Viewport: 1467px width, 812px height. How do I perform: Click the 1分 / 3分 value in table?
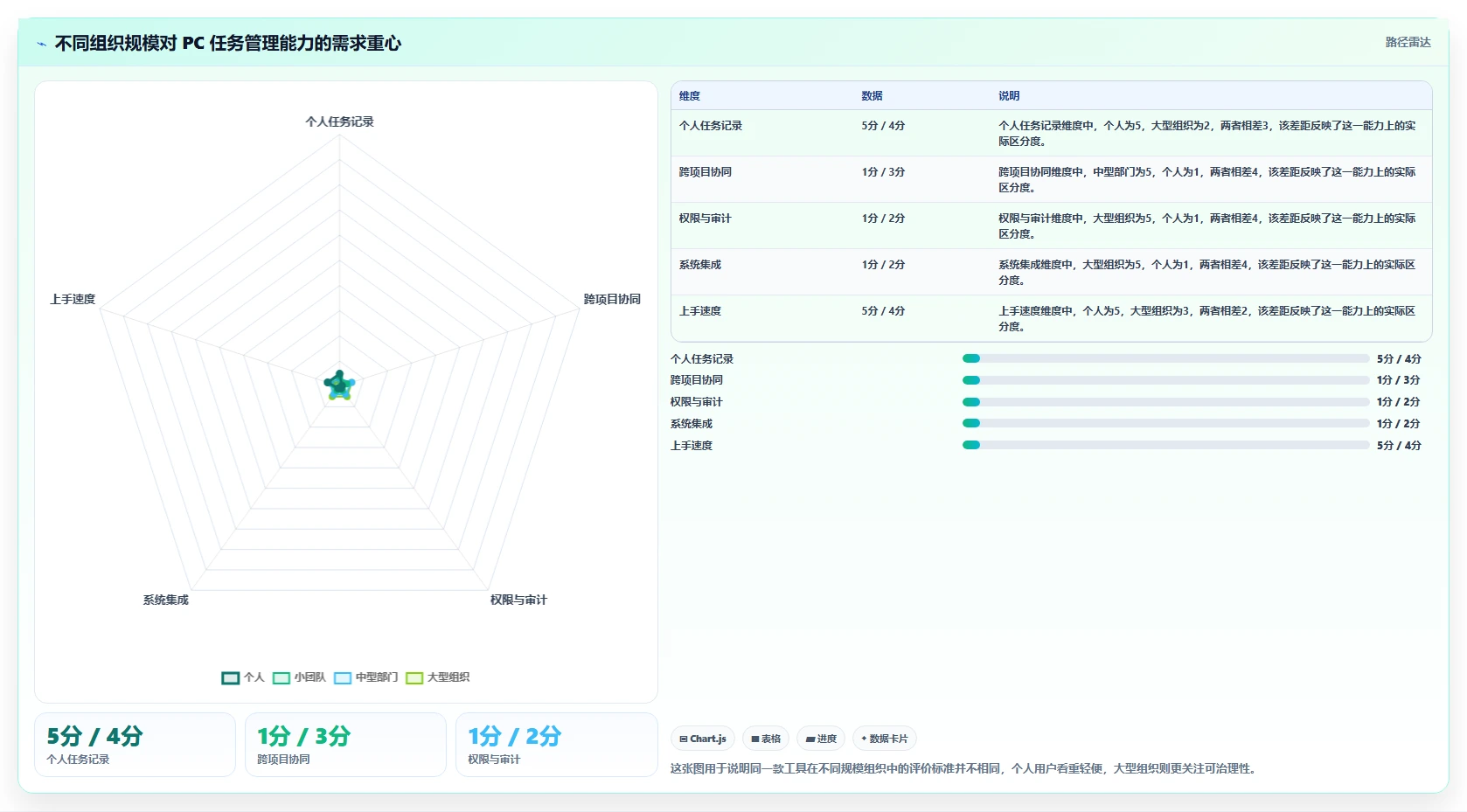pos(883,172)
